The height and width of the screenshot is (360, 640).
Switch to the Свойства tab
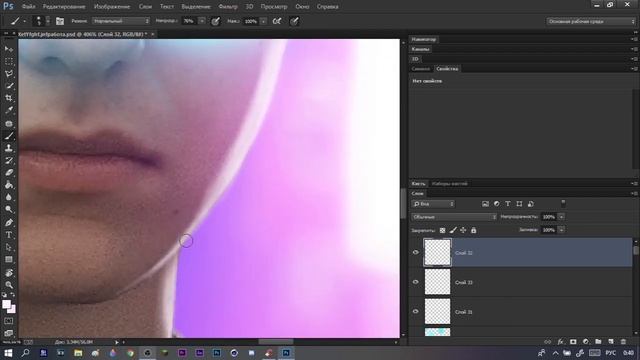click(x=447, y=69)
